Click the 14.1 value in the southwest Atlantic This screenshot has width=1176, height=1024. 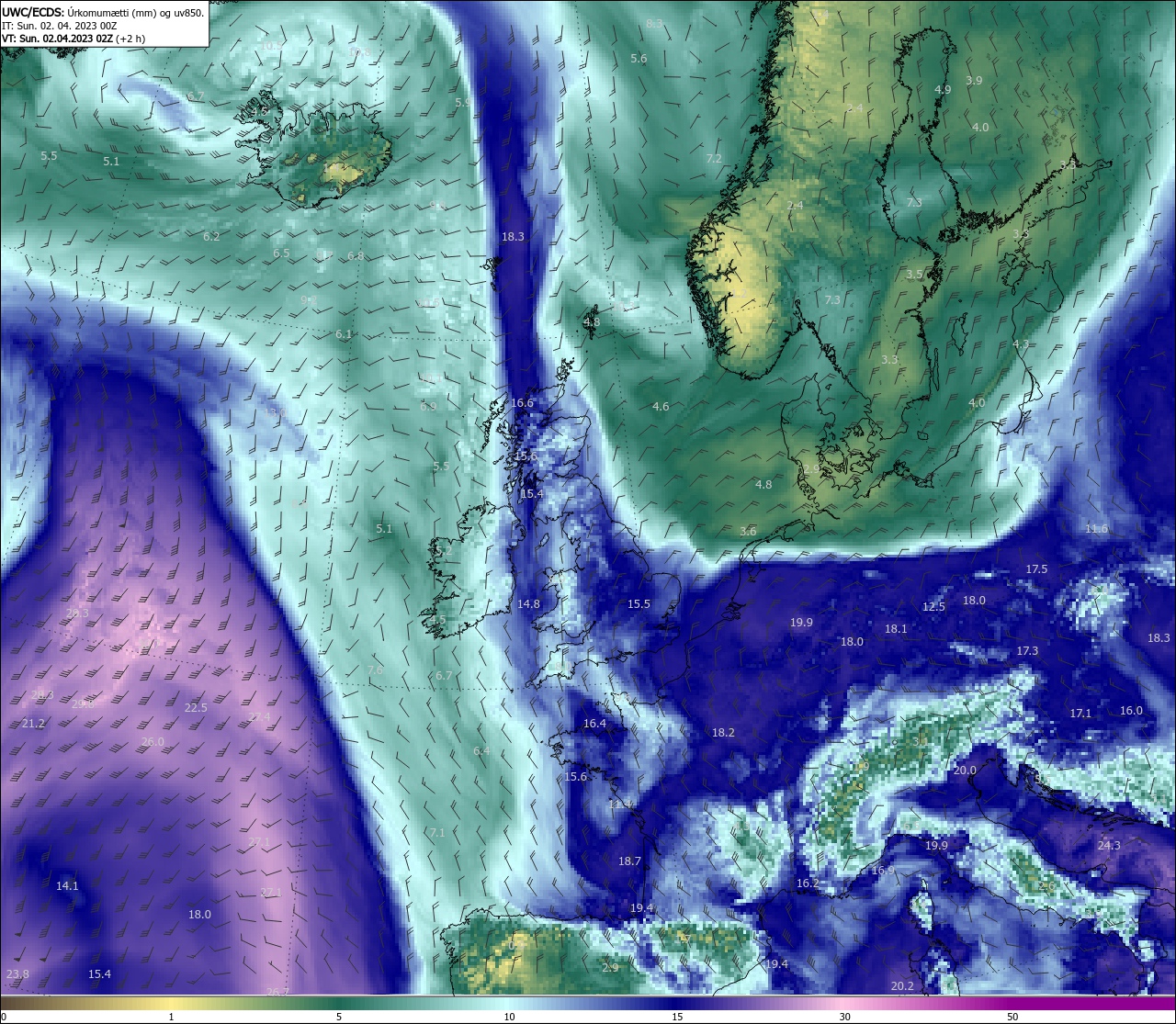coord(67,886)
